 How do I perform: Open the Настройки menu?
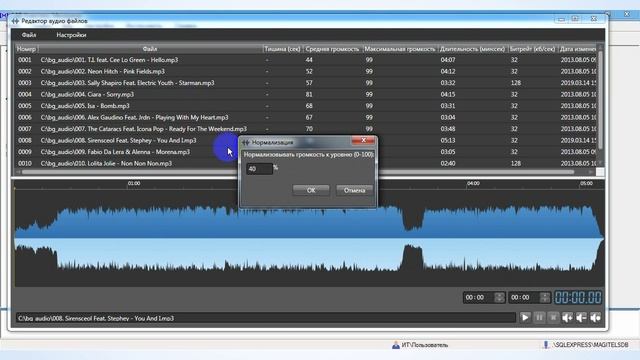click(71, 35)
